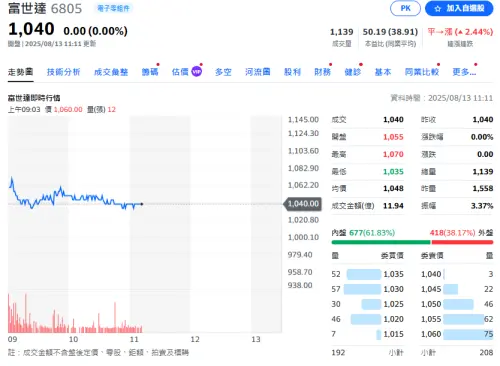500x366 pixels.
Task: Switch to the 多空 tab
Action: click(223, 72)
